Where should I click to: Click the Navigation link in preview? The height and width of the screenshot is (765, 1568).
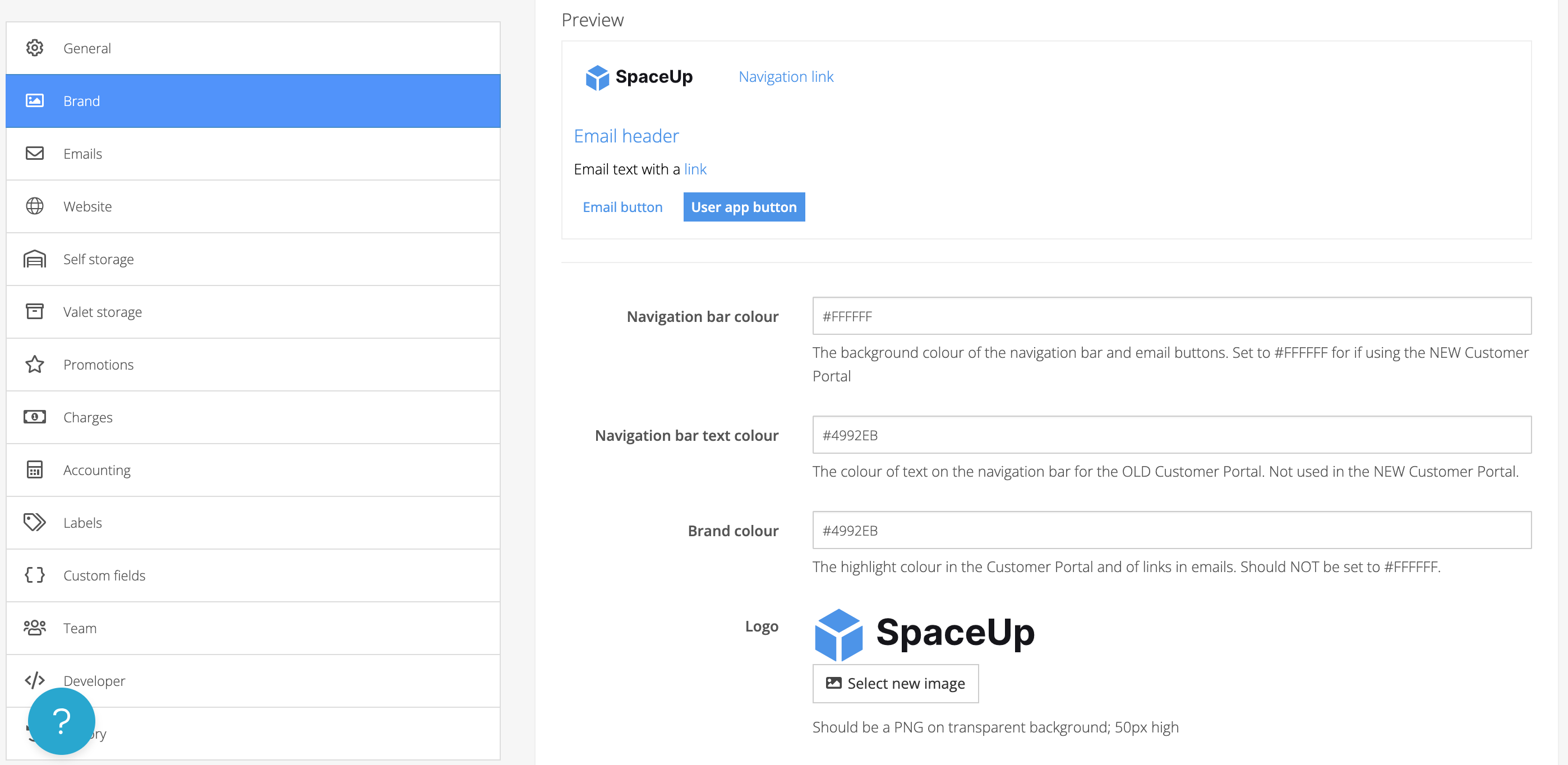coord(785,77)
